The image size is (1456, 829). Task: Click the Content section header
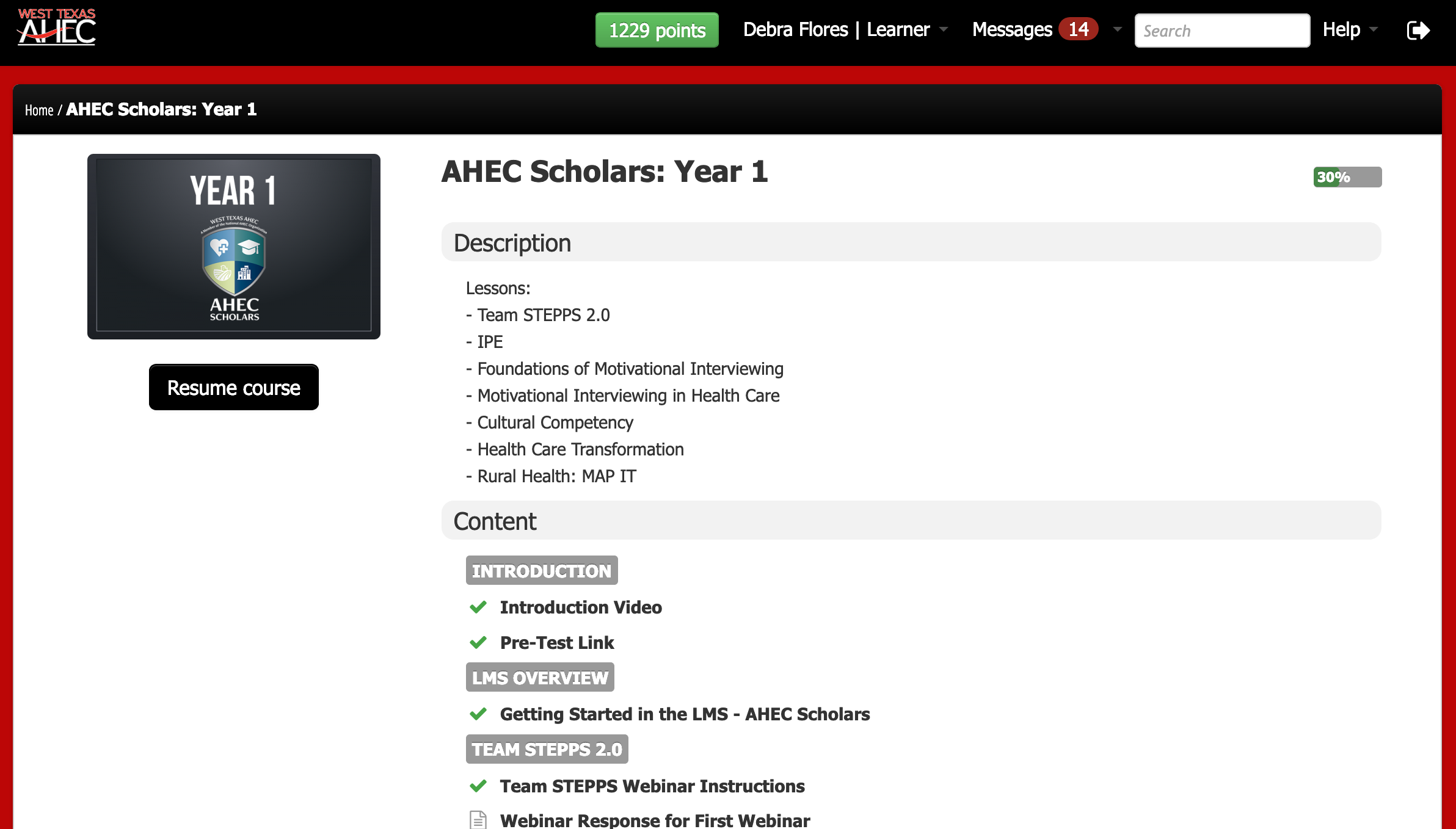coord(911,521)
